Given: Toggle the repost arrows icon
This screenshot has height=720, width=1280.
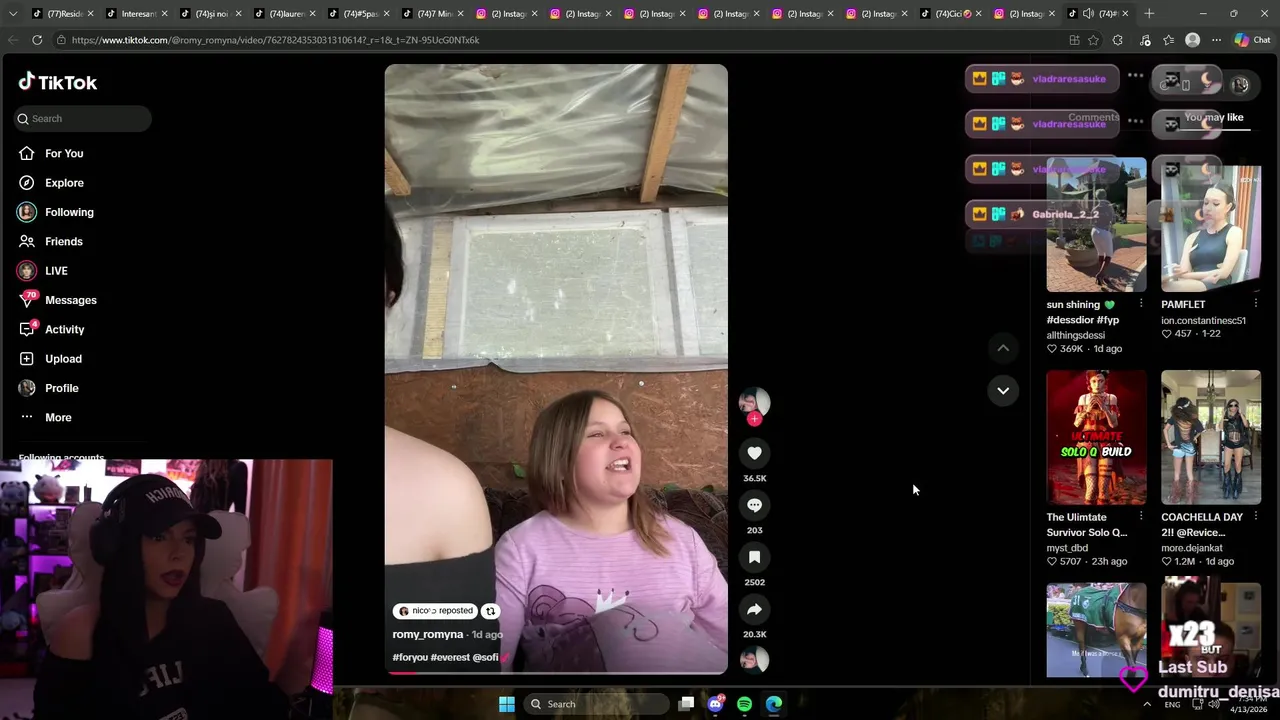Looking at the screenshot, I should point(490,610).
